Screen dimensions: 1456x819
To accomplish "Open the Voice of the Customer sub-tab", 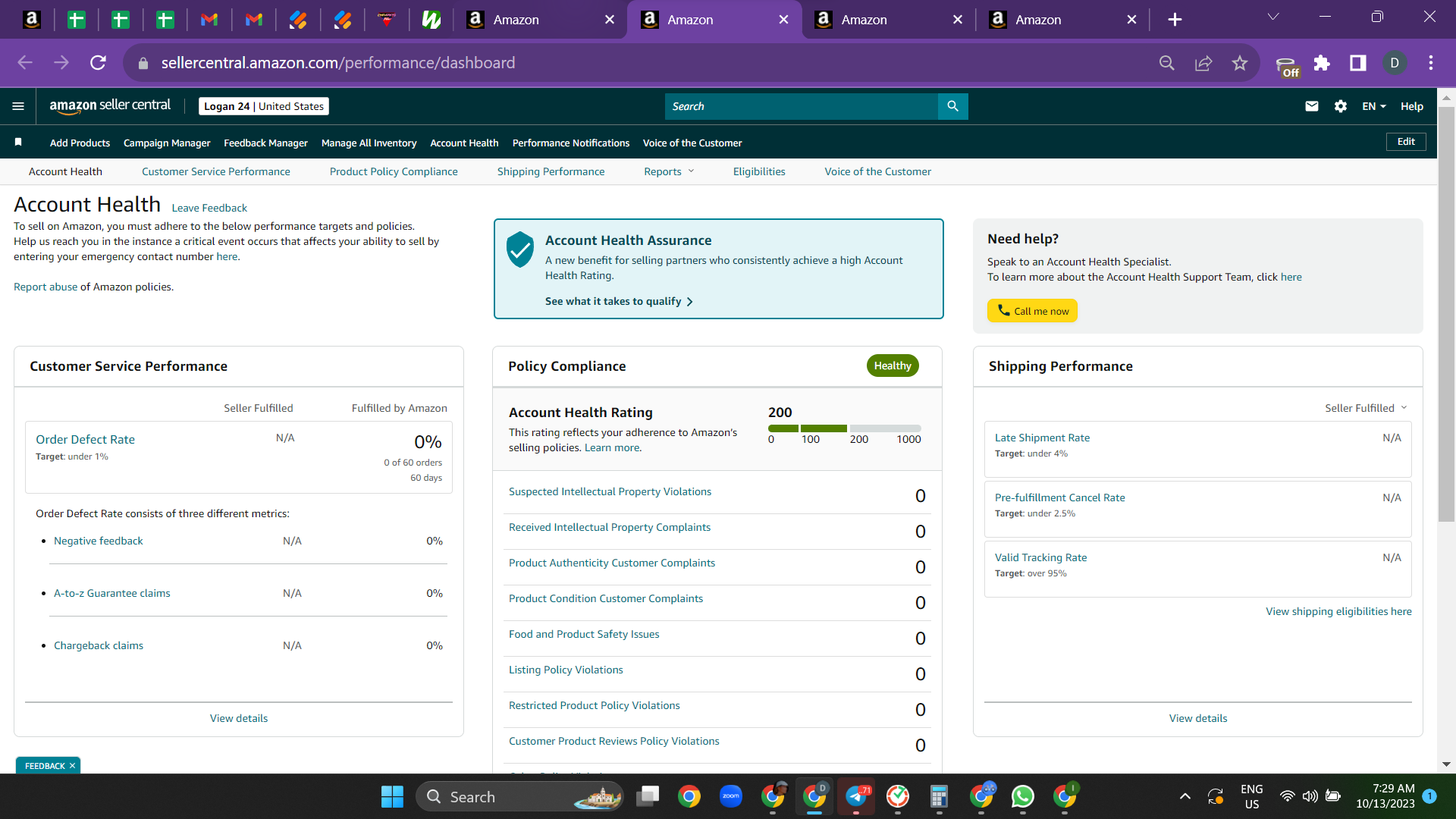I will (x=878, y=171).
